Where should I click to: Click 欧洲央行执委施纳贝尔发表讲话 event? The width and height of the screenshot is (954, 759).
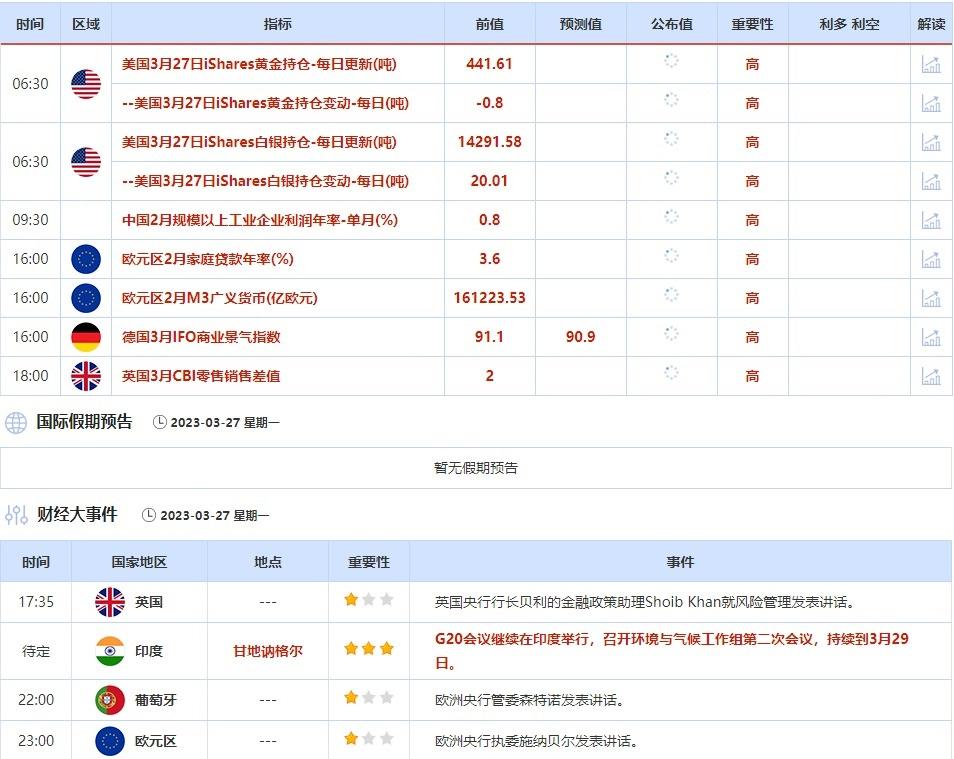pyautogui.click(x=537, y=741)
